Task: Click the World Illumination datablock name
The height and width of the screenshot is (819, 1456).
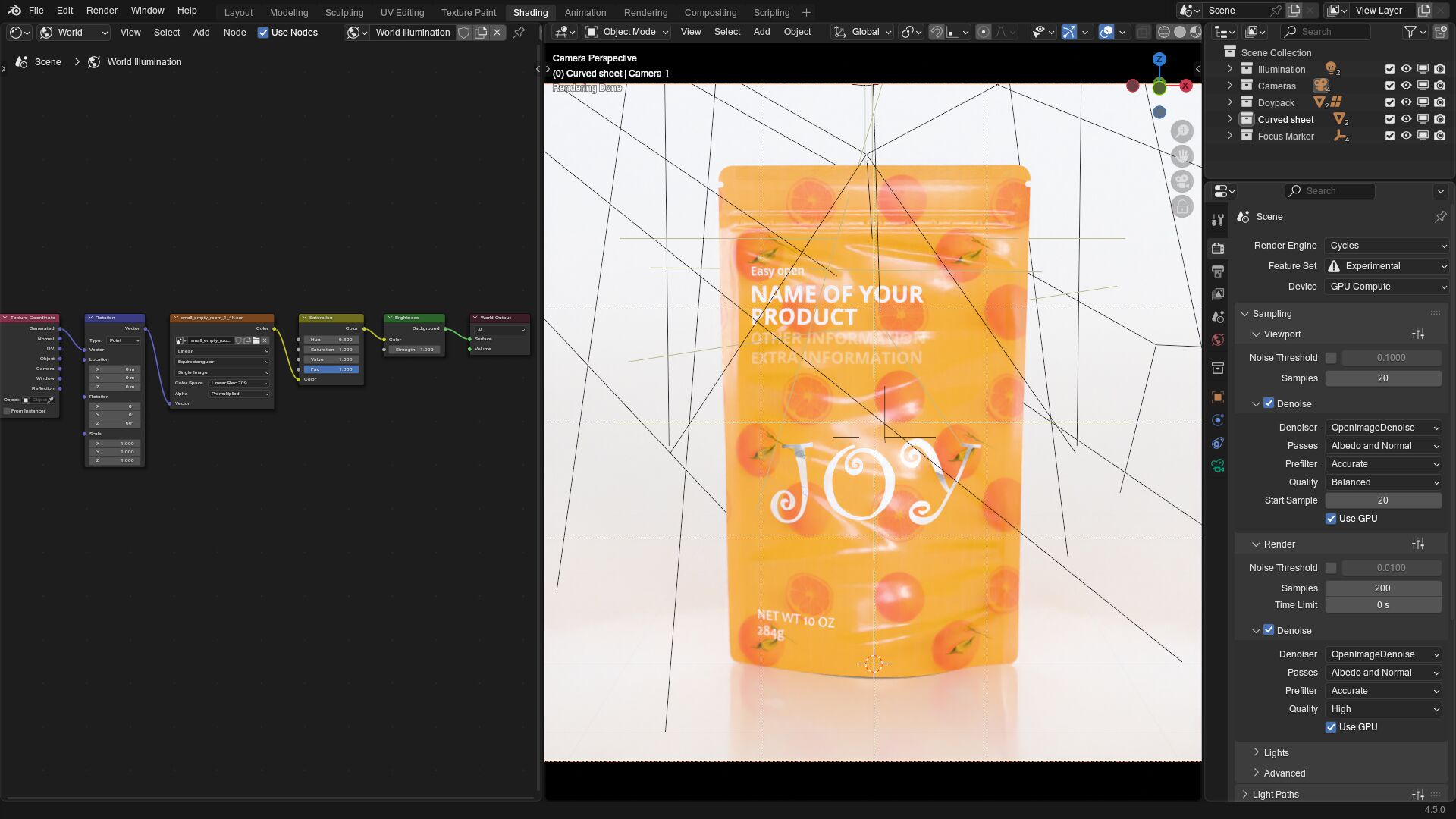Action: pos(413,33)
